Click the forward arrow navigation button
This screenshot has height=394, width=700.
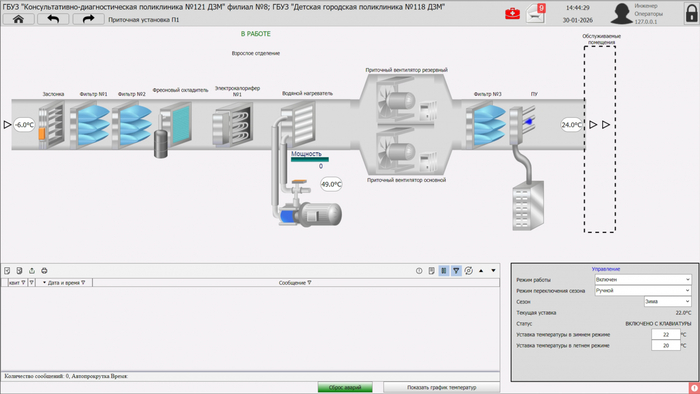88,19
